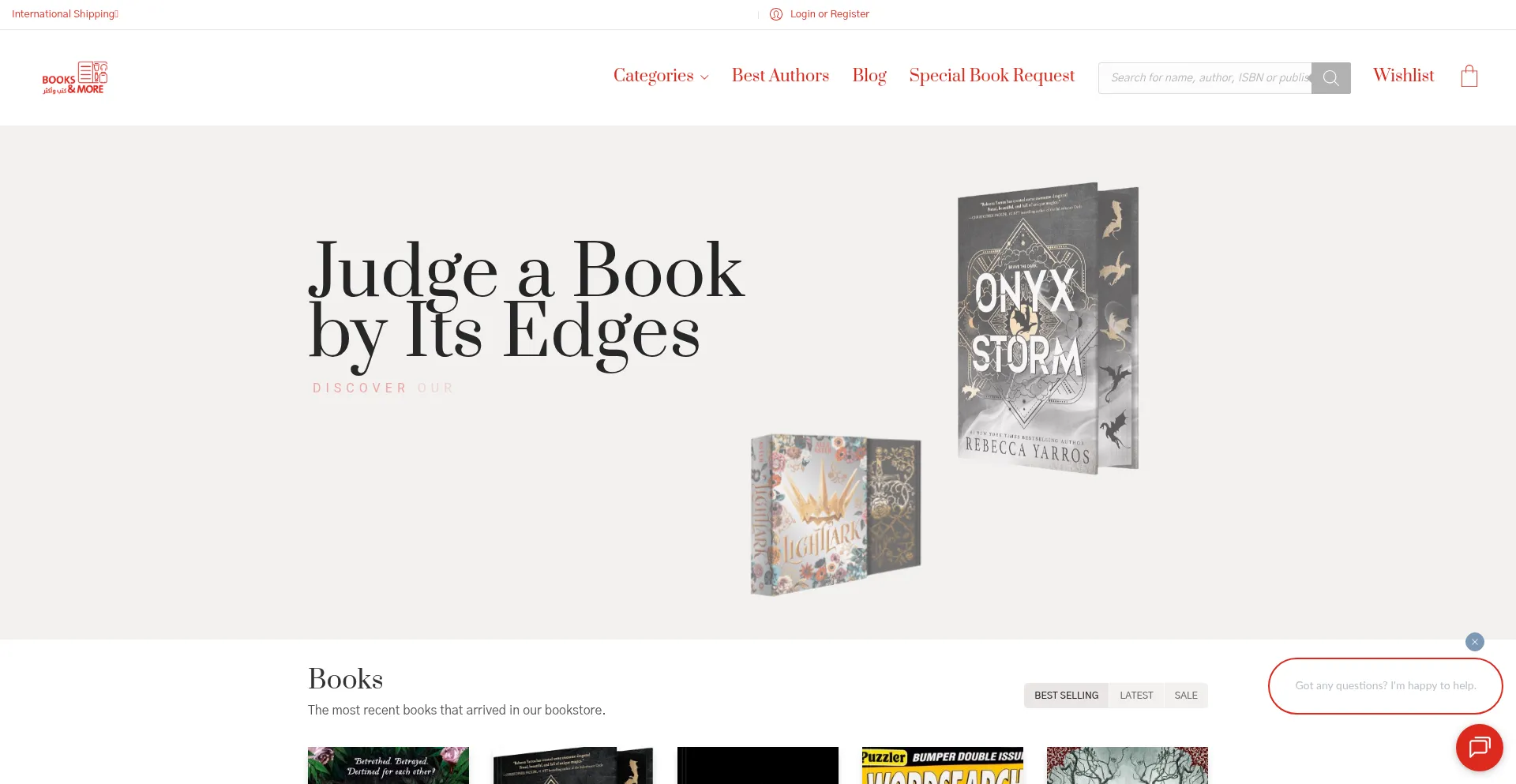This screenshot has height=784, width=1516.
Task: Click the search magnifier icon
Action: [1330, 78]
